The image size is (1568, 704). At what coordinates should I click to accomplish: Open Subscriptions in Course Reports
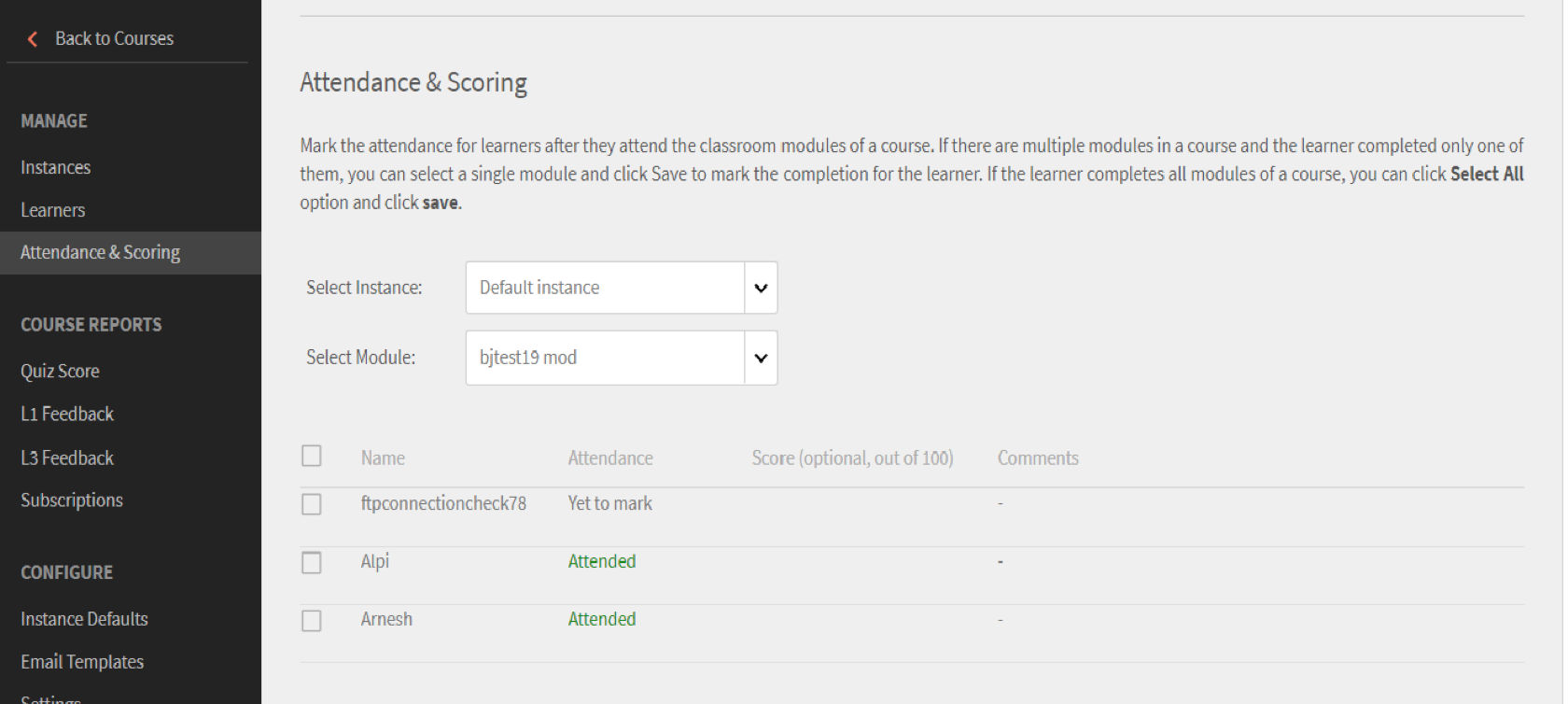pyautogui.click(x=72, y=500)
